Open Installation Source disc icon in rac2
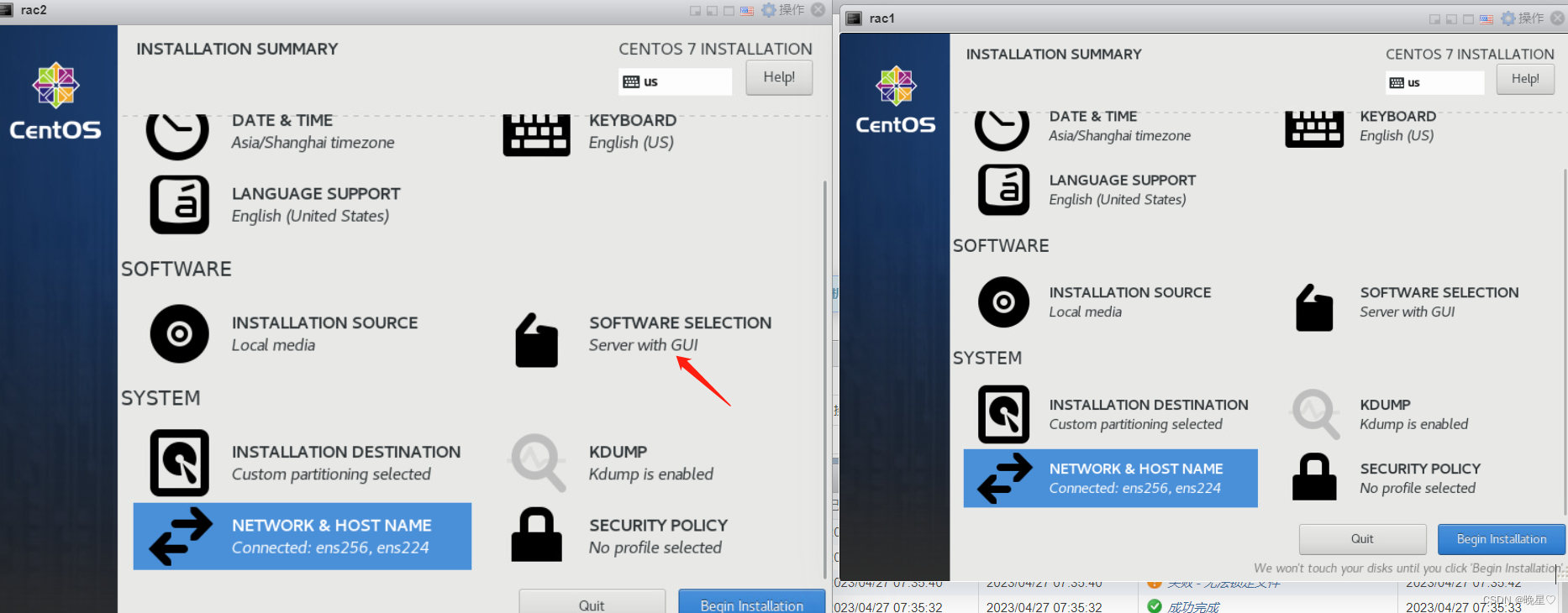This screenshot has height=613, width=1568. point(179,334)
